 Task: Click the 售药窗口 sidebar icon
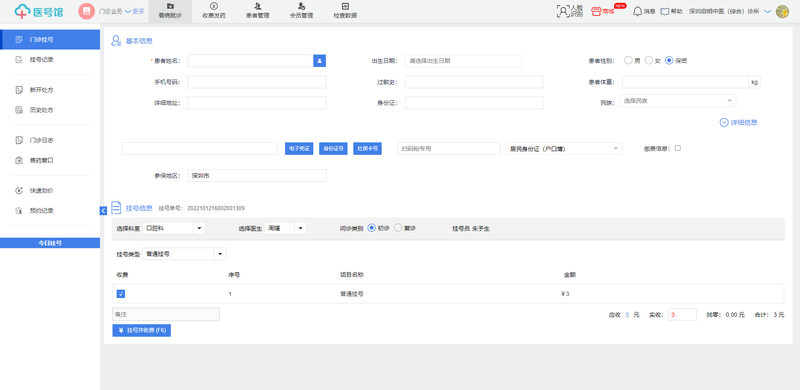(19, 160)
